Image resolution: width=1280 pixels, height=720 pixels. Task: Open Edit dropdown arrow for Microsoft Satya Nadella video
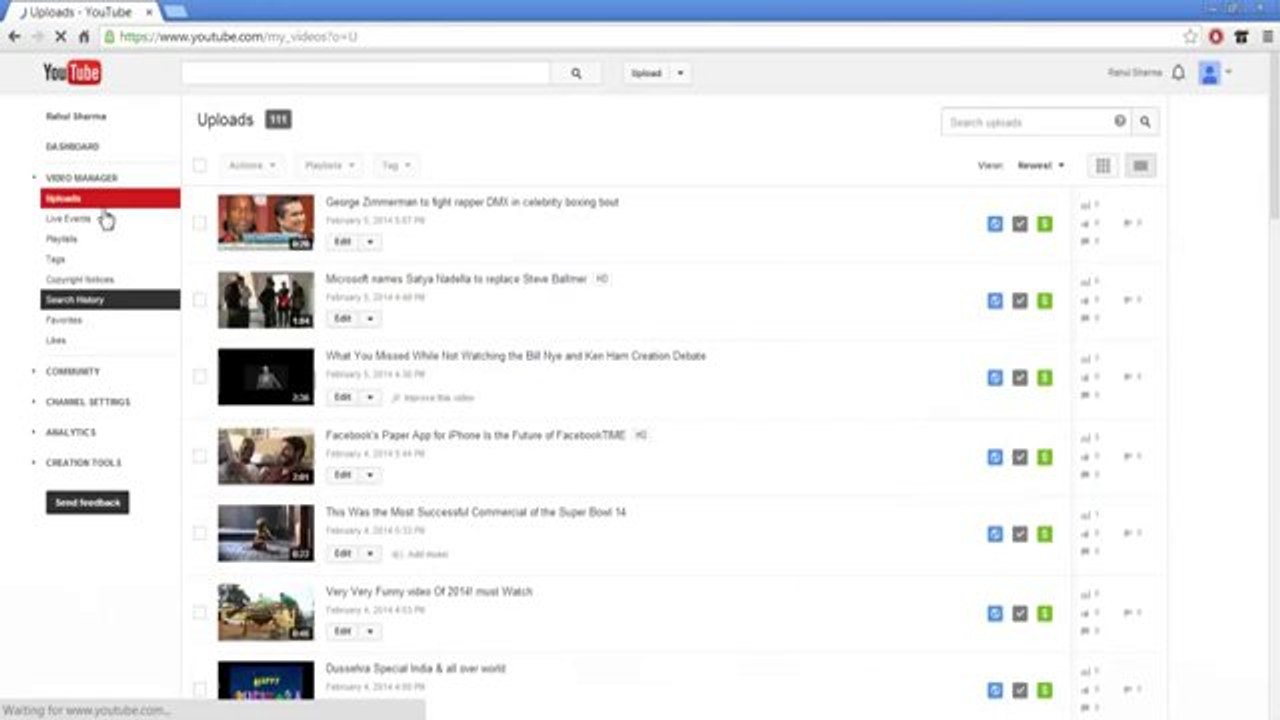(x=370, y=318)
